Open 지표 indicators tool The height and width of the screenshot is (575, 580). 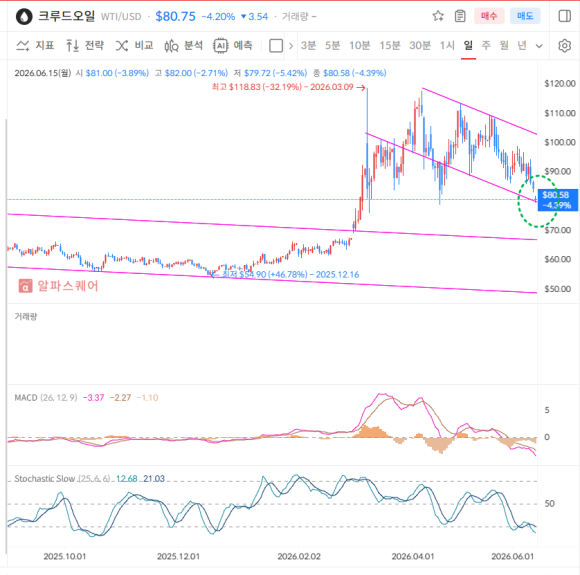click(36, 46)
